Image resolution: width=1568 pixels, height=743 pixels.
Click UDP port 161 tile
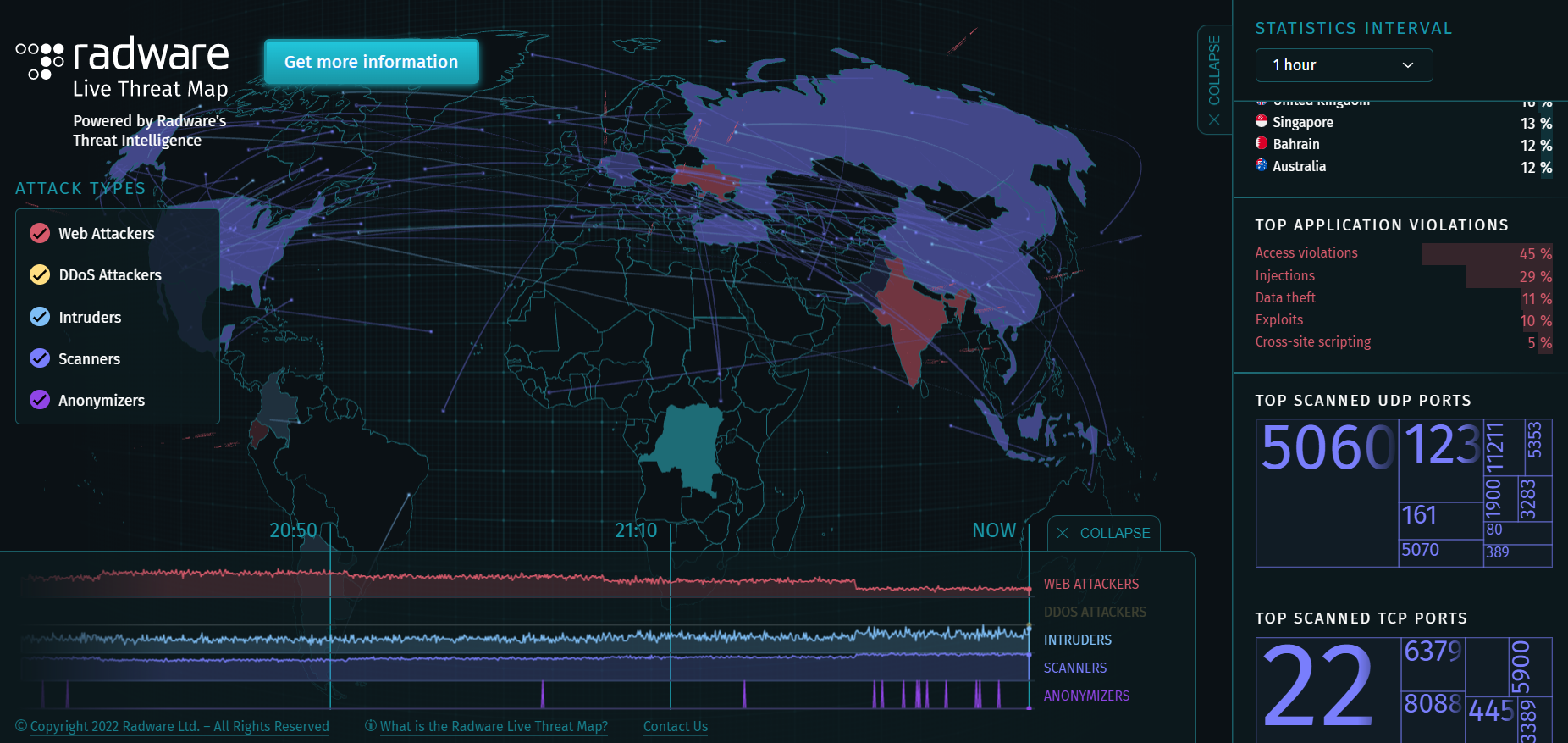coord(1441,520)
